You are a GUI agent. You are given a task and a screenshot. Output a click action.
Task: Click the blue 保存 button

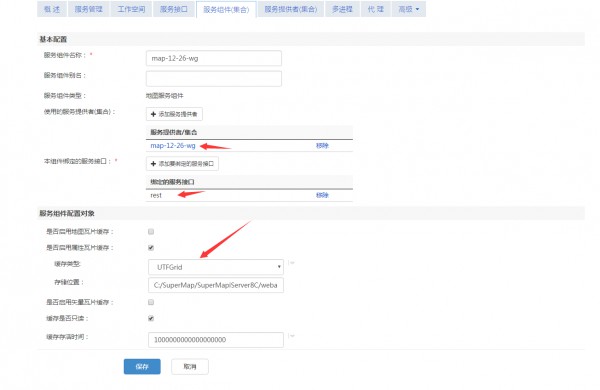coord(142,367)
